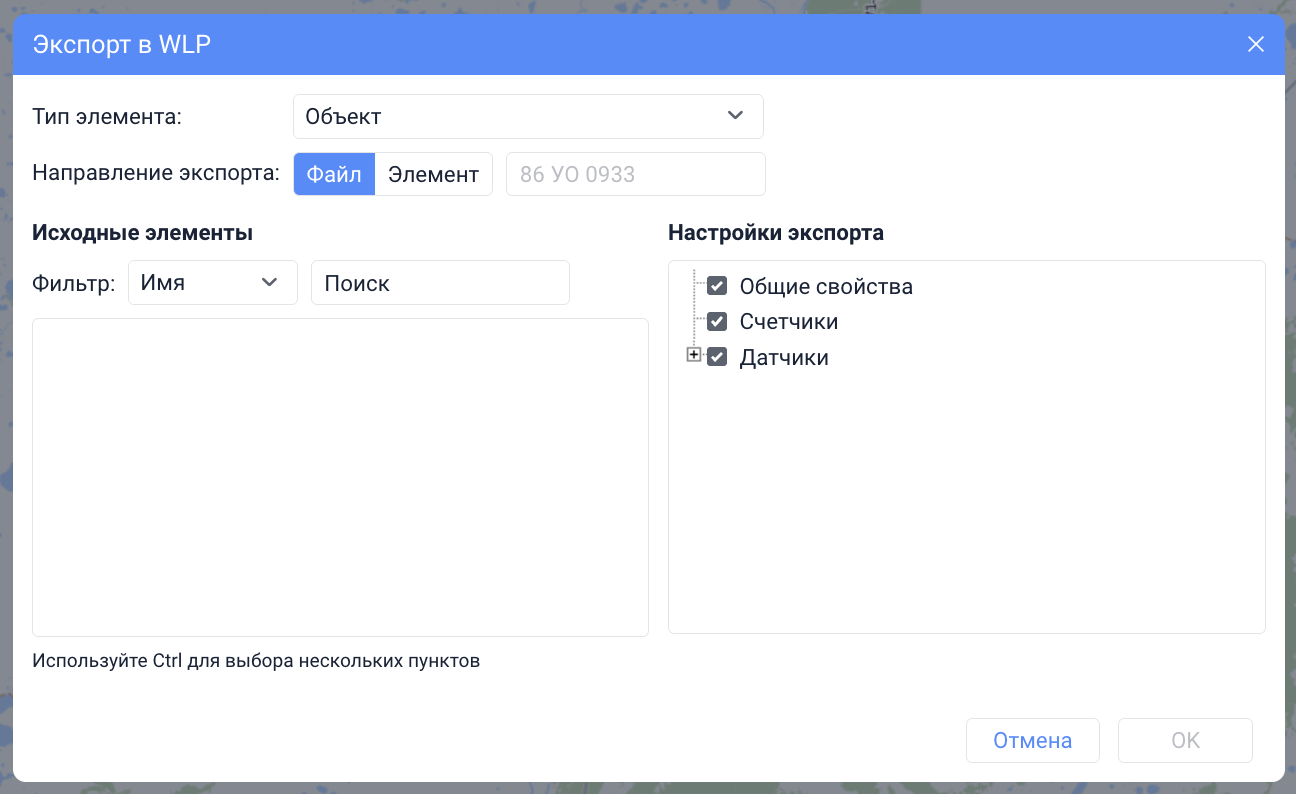The image size is (1296, 794).
Task: Disable the Датчики checkbox
Action: tap(717, 357)
